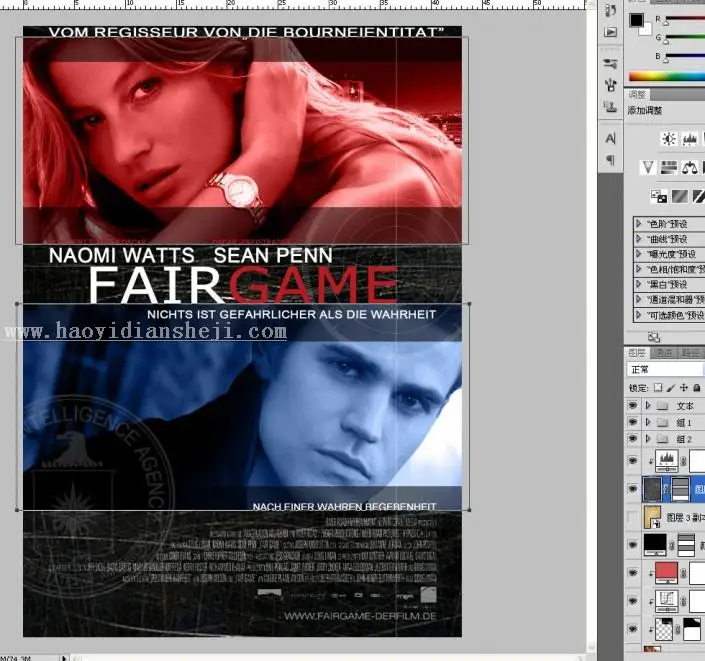Screen dimensions: 705x661
Task: Switch to the 通道 (Channels) tab
Action: (x=664, y=353)
